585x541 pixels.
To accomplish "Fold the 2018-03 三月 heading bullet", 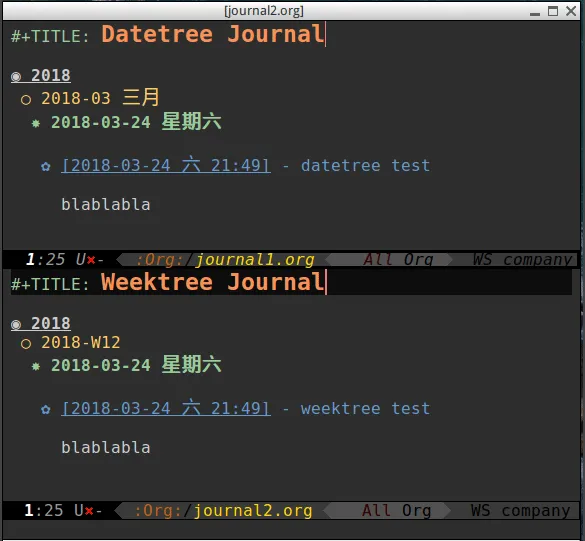I will [x=26, y=100].
